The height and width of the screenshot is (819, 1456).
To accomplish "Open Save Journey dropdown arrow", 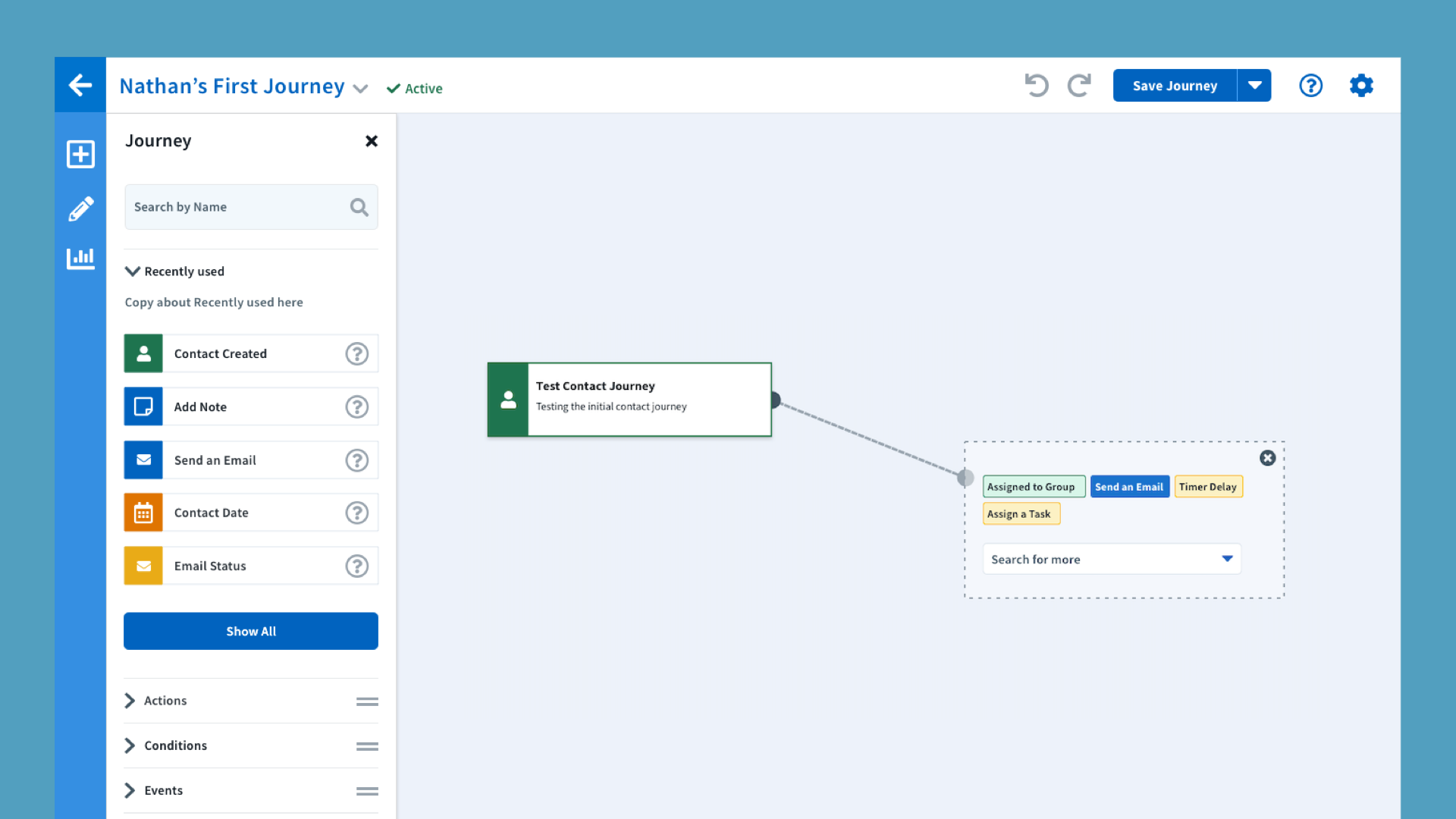I will coord(1254,85).
